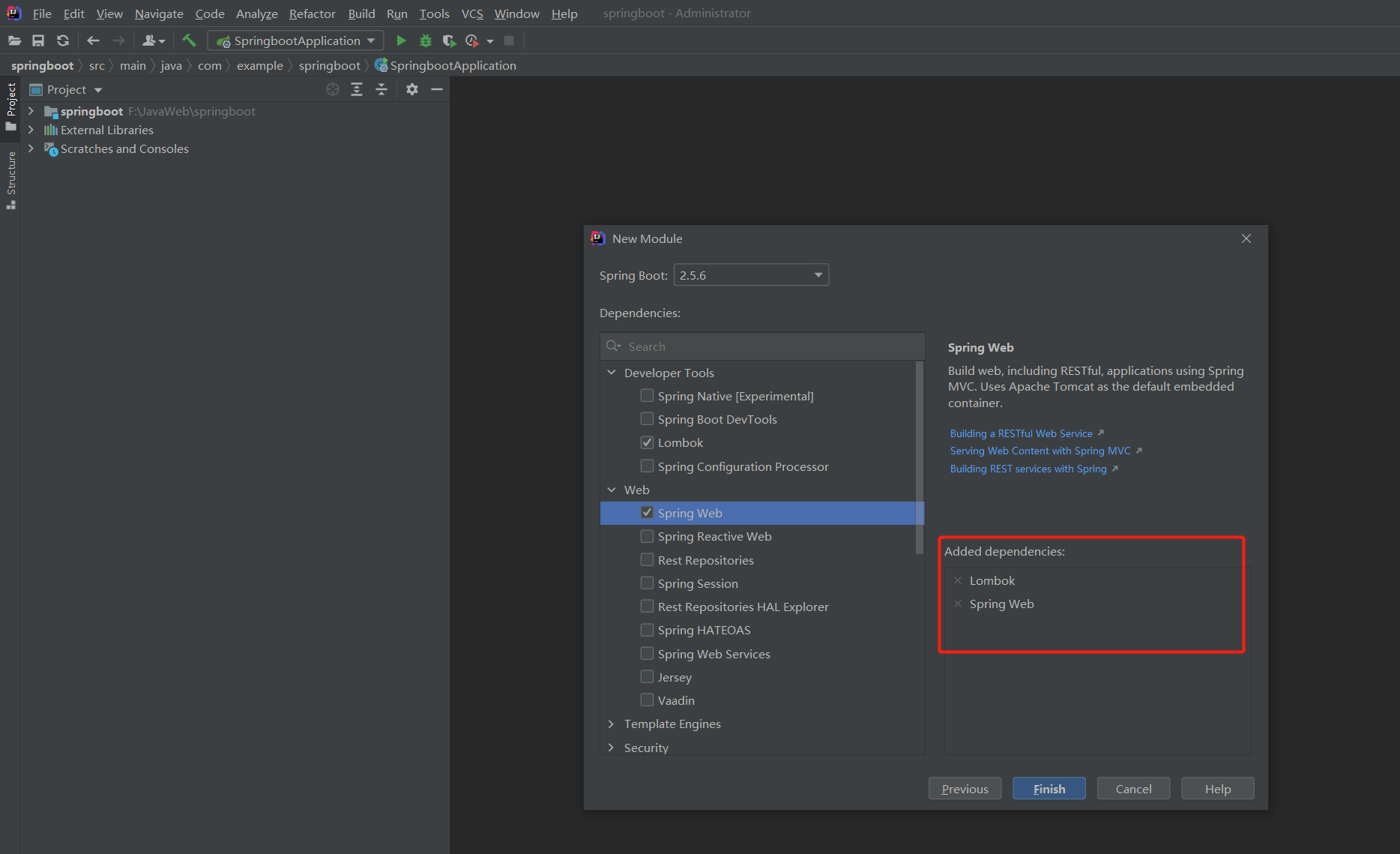1400x854 pixels.
Task: Click the Previous button
Action: 965,789
